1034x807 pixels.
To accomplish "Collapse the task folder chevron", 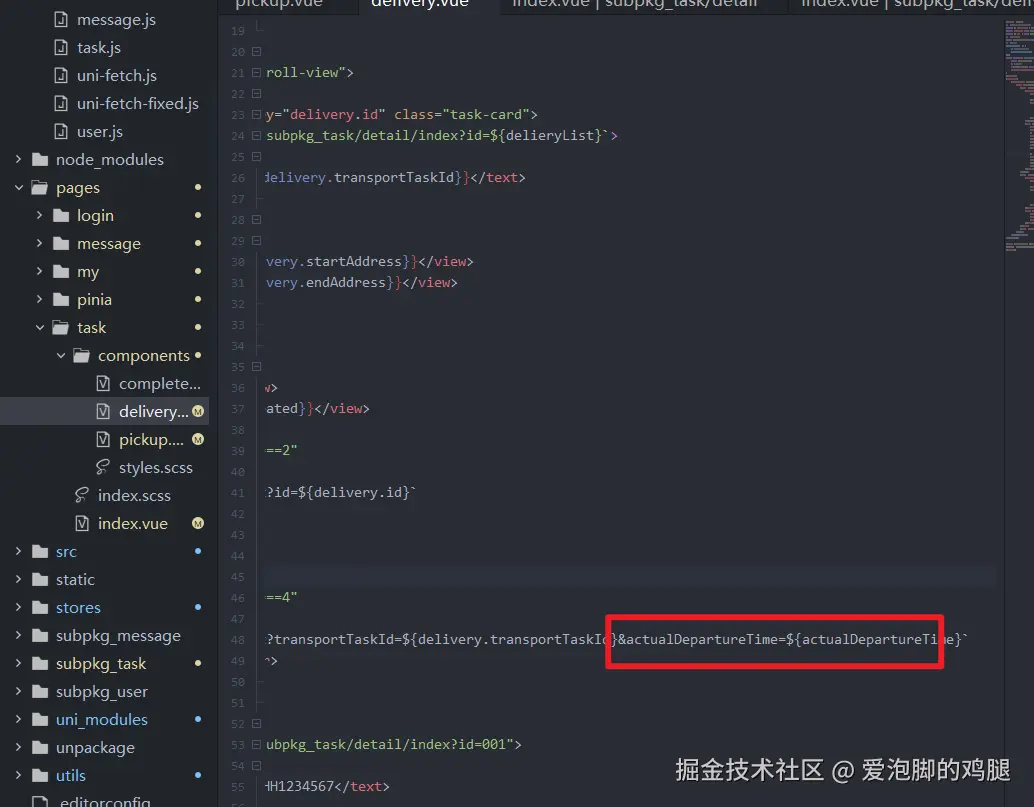I will pyautogui.click(x=40, y=328).
